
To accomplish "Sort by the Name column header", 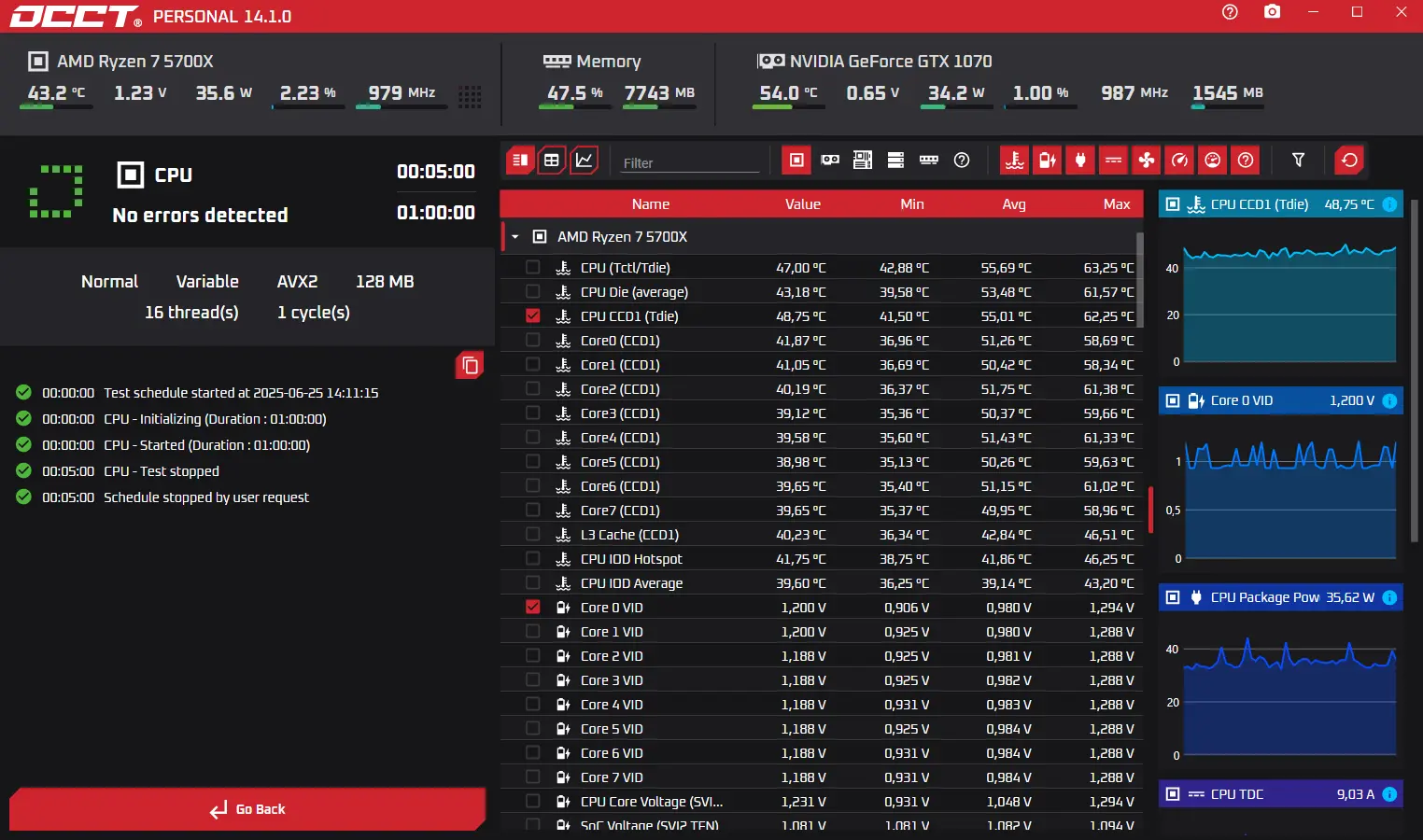I will click(650, 204).
